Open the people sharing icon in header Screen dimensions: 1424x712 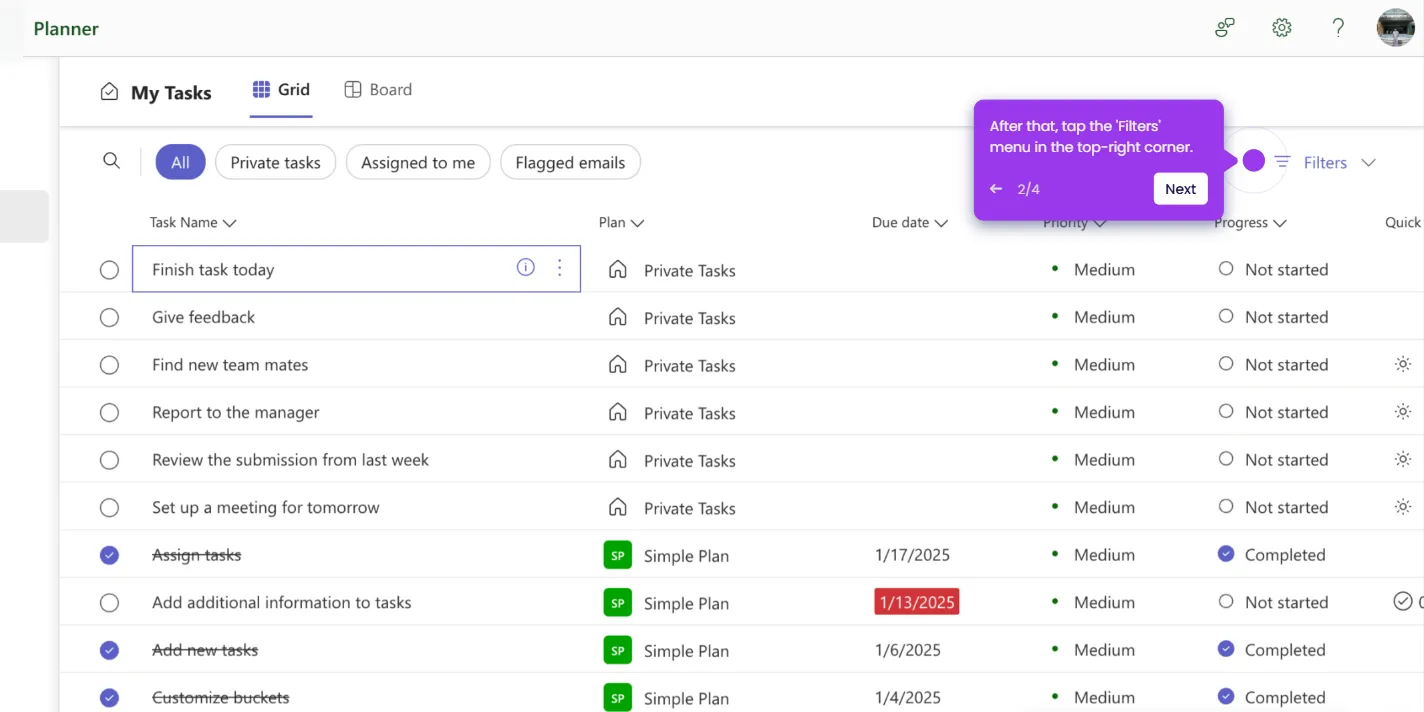[1225, 28]
